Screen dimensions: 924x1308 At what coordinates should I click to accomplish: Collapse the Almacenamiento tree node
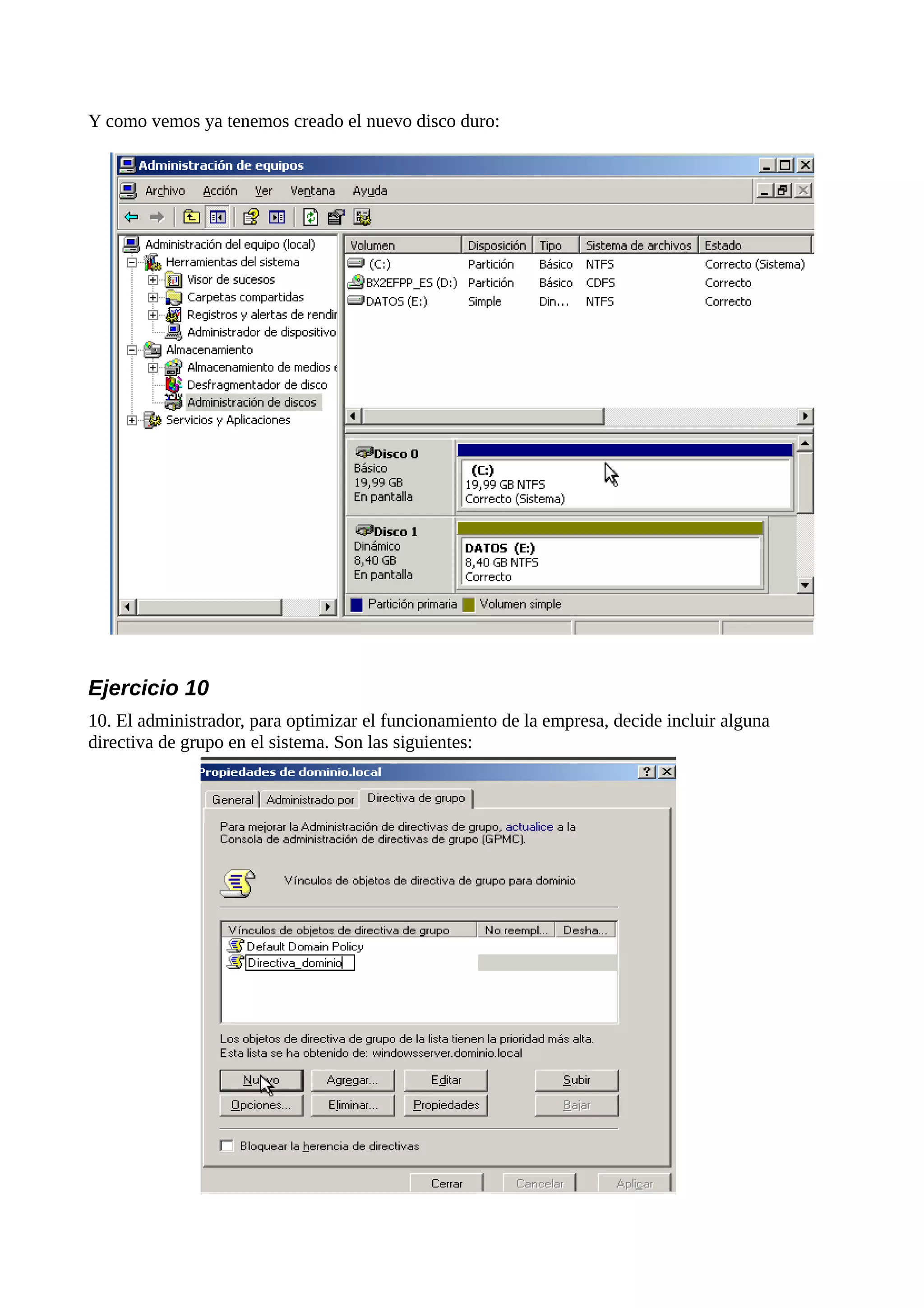132,350
